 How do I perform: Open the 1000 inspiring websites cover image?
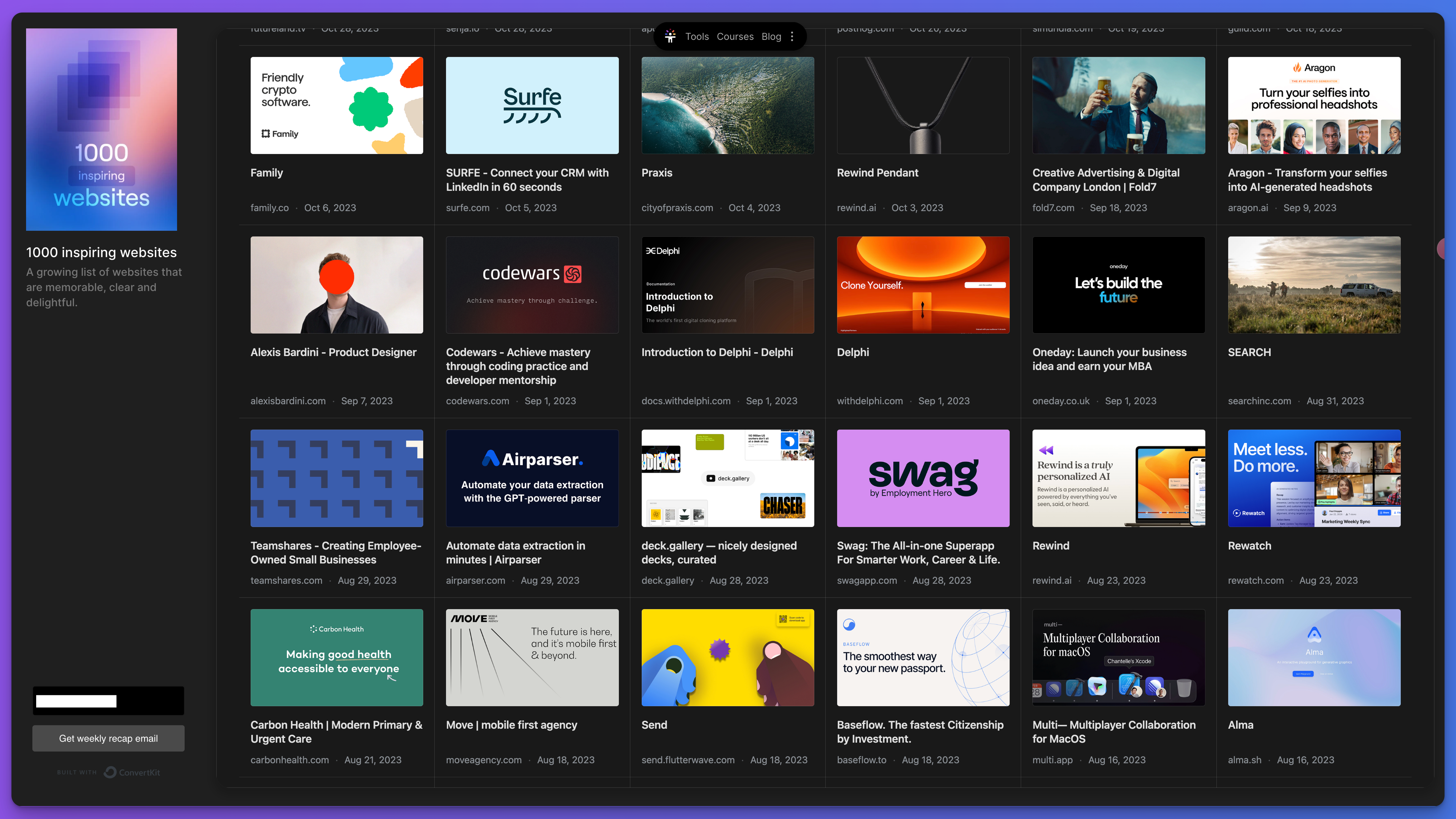(x=101, y=129)
